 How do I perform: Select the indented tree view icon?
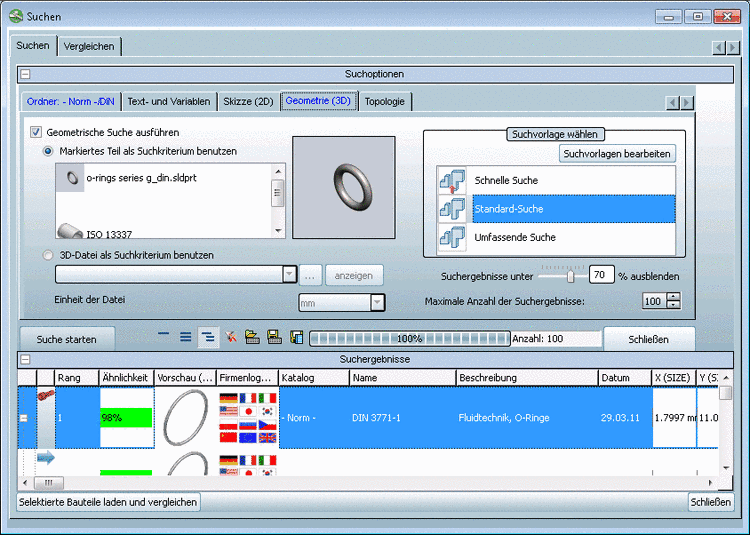click(x=207, y=338)
